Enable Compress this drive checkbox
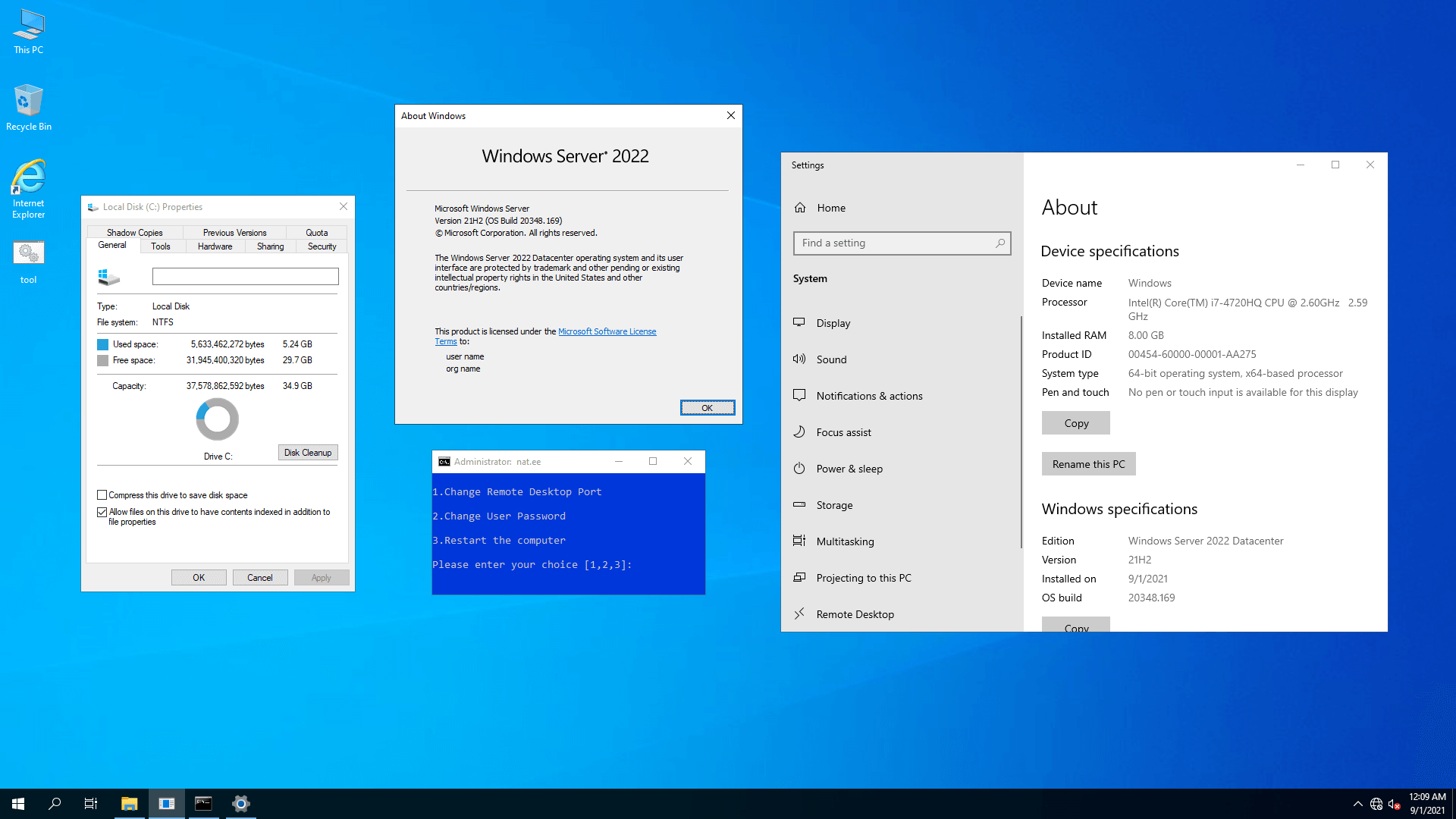This screenshot has height=819, width=1456. 102,495
